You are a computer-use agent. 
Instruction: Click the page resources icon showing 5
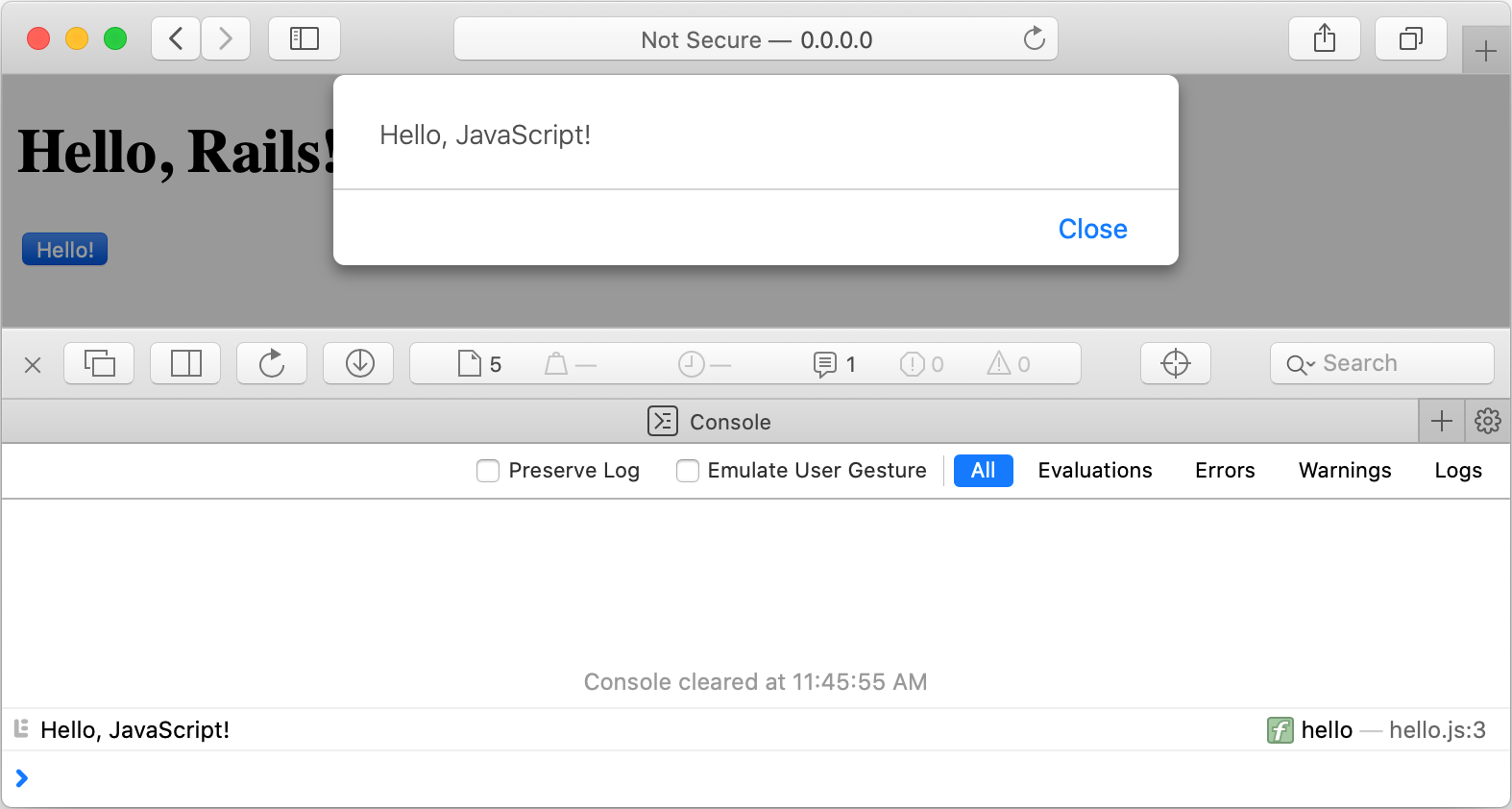(479, 363)
